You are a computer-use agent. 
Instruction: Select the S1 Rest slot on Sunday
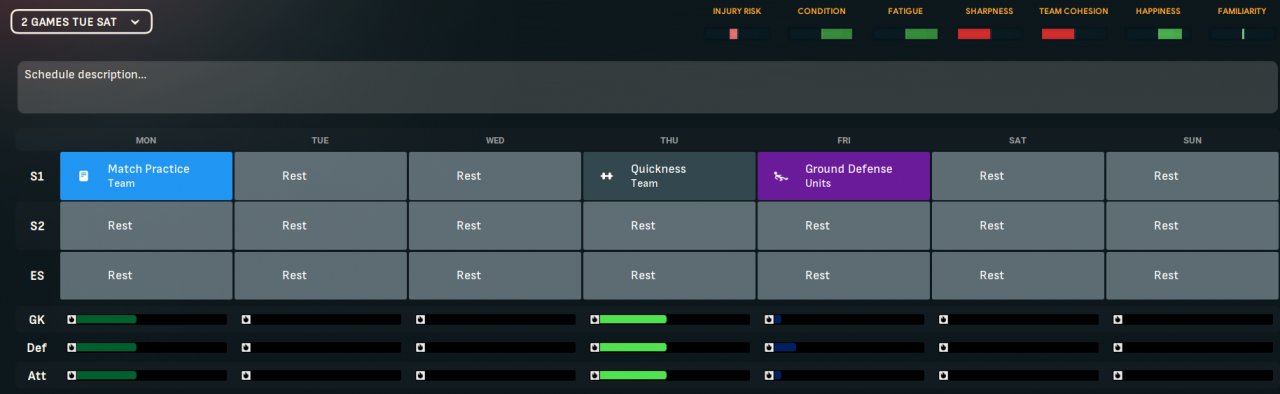tap(1192, 176)
